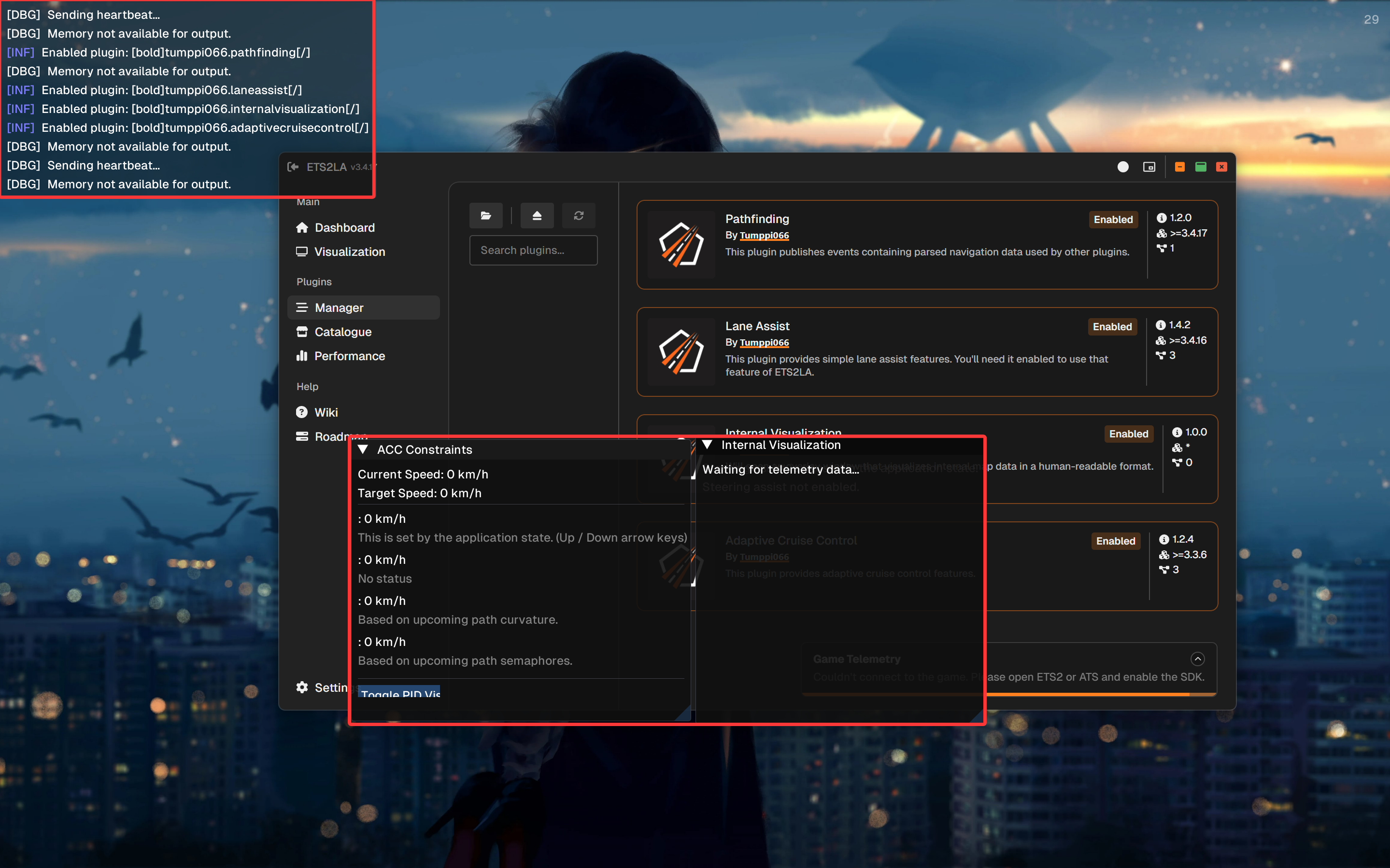This screenshot has height=868, width=1390.
Task: Open the Tumppi066 author link on Pathfinding
Action: [764, 236]
